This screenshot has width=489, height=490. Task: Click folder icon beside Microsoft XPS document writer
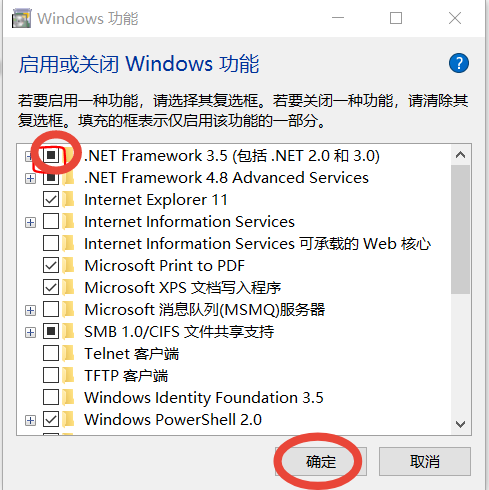(x=69, y=287)
